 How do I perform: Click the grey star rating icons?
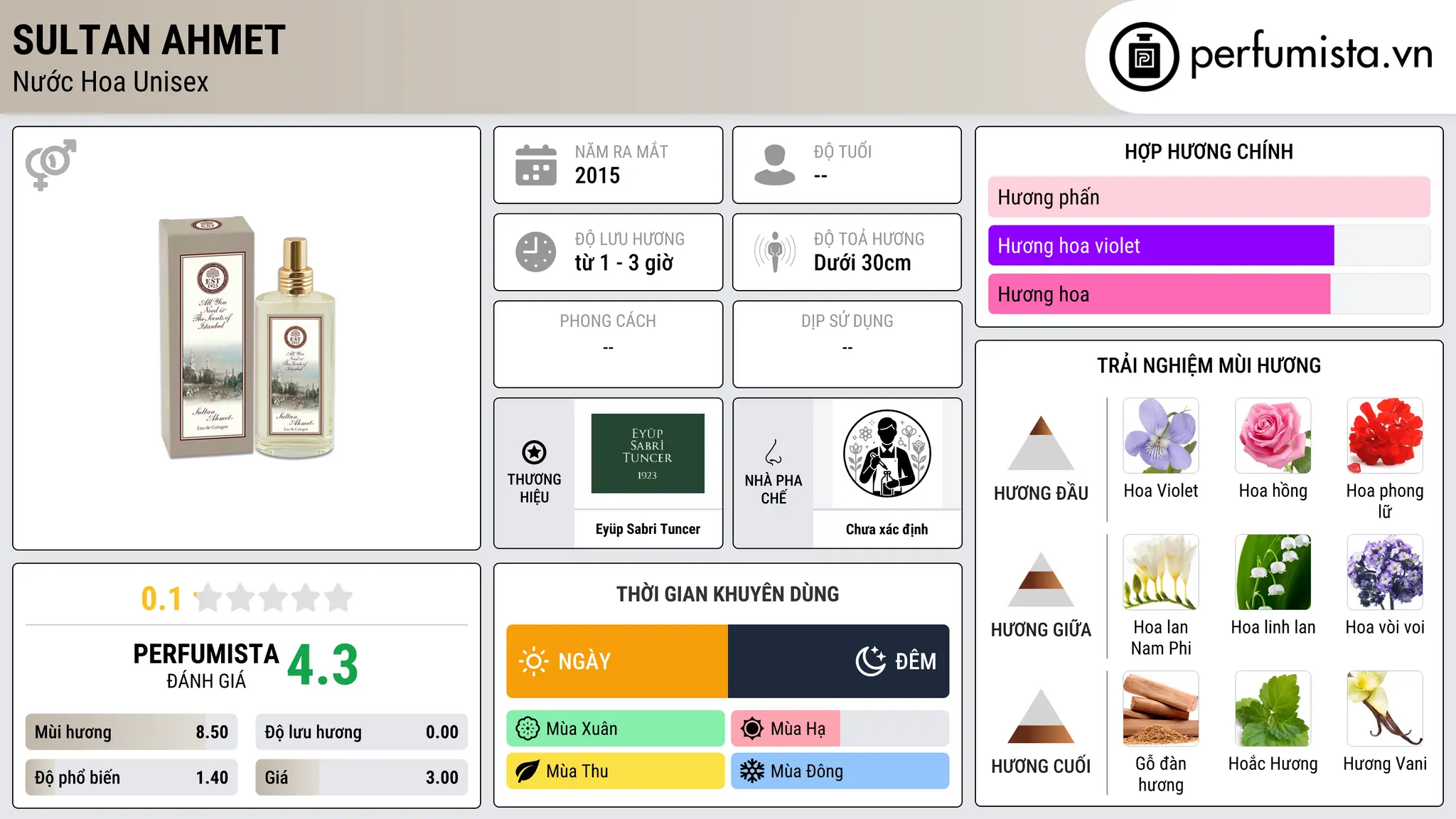point(273,598)
